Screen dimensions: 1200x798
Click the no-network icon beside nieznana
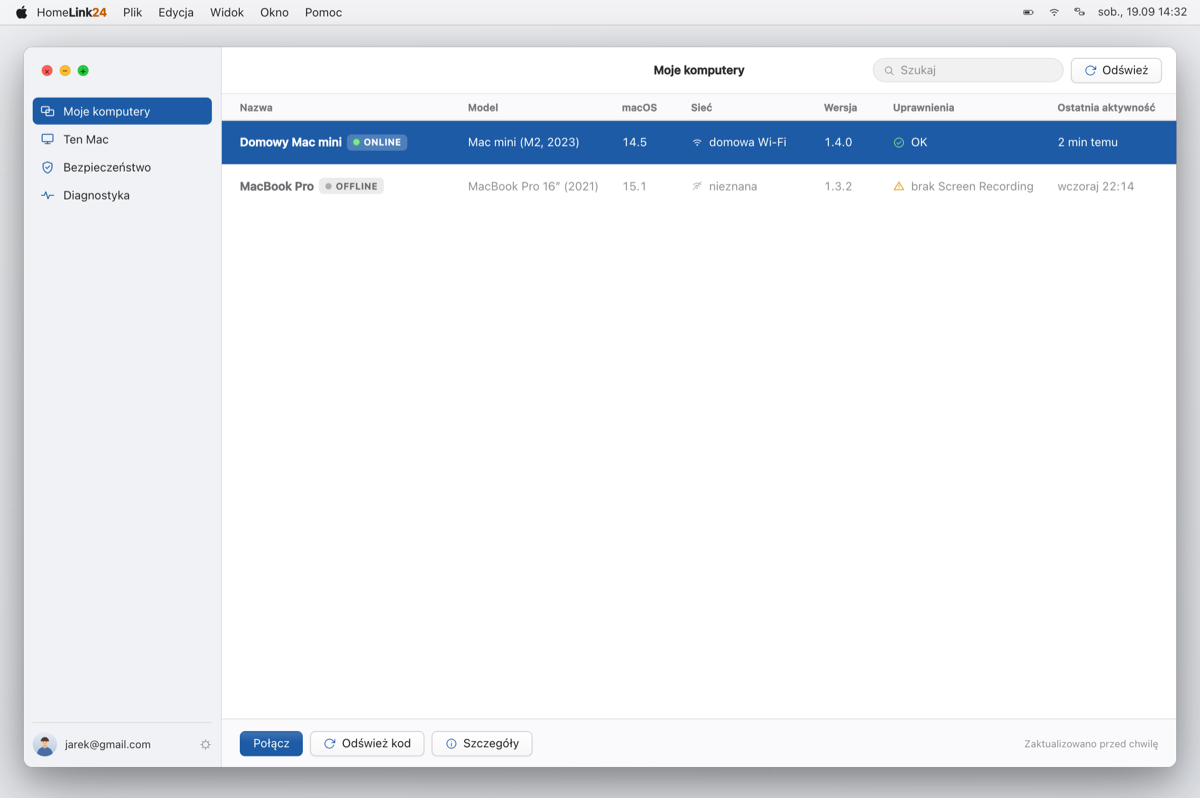[x=697, y=186]
